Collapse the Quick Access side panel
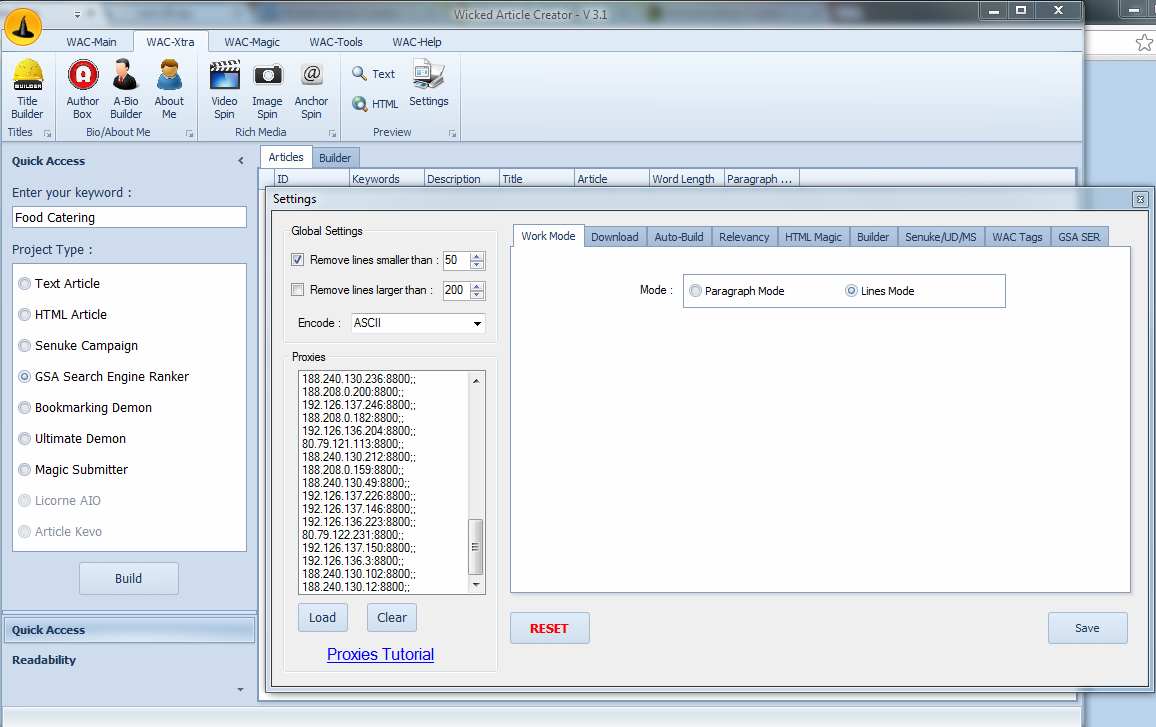The image size is (1156, 727). [240, 161]
